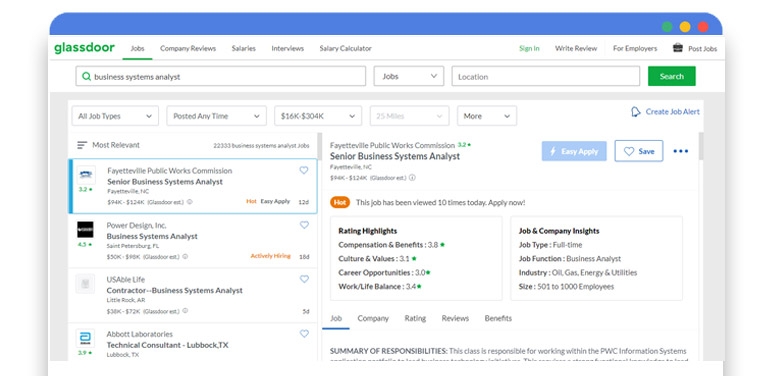This screenshot has width=762, height=376.
Task: Click the Abbott Laboratories logo
Action: click(85, 338)
